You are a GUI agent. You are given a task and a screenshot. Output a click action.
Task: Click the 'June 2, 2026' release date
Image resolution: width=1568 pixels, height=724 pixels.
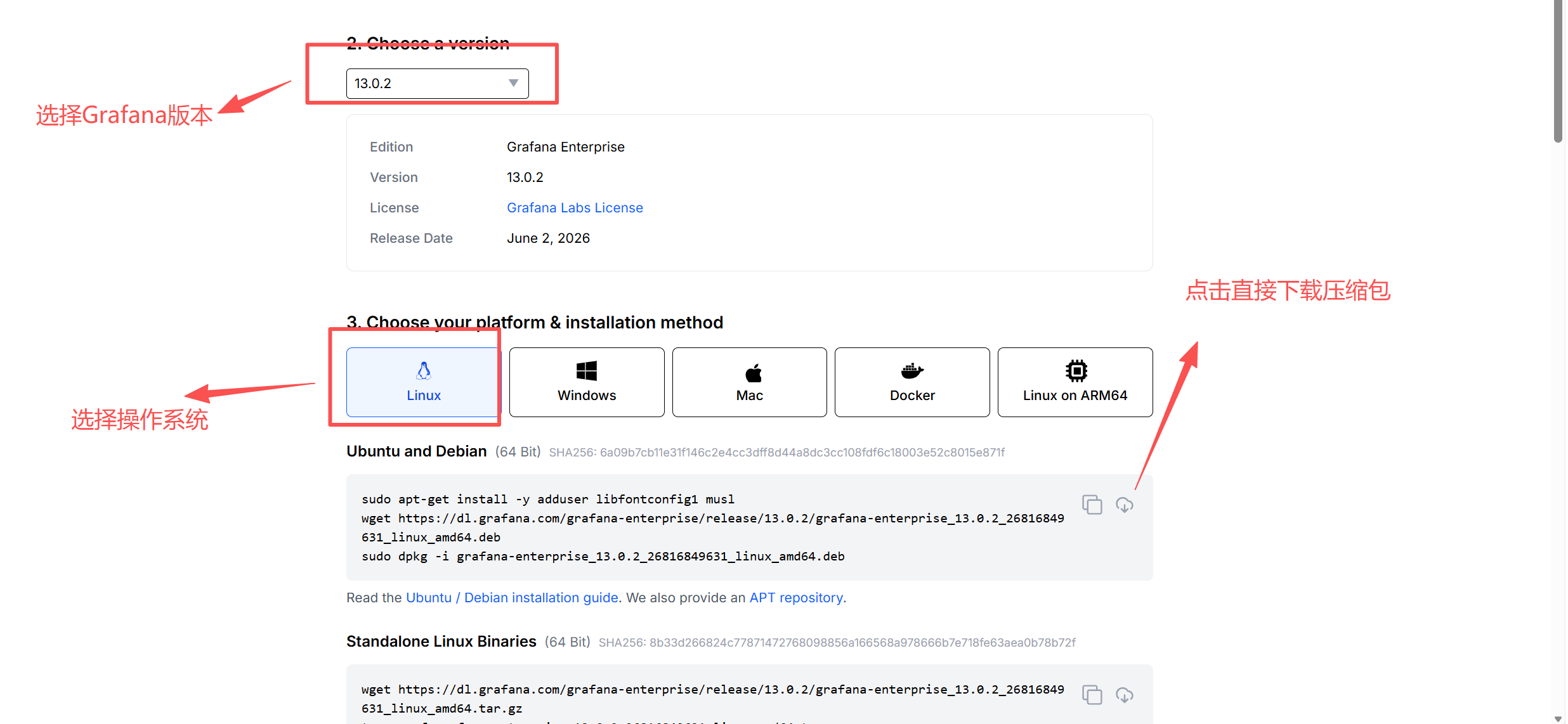point(548,238)
